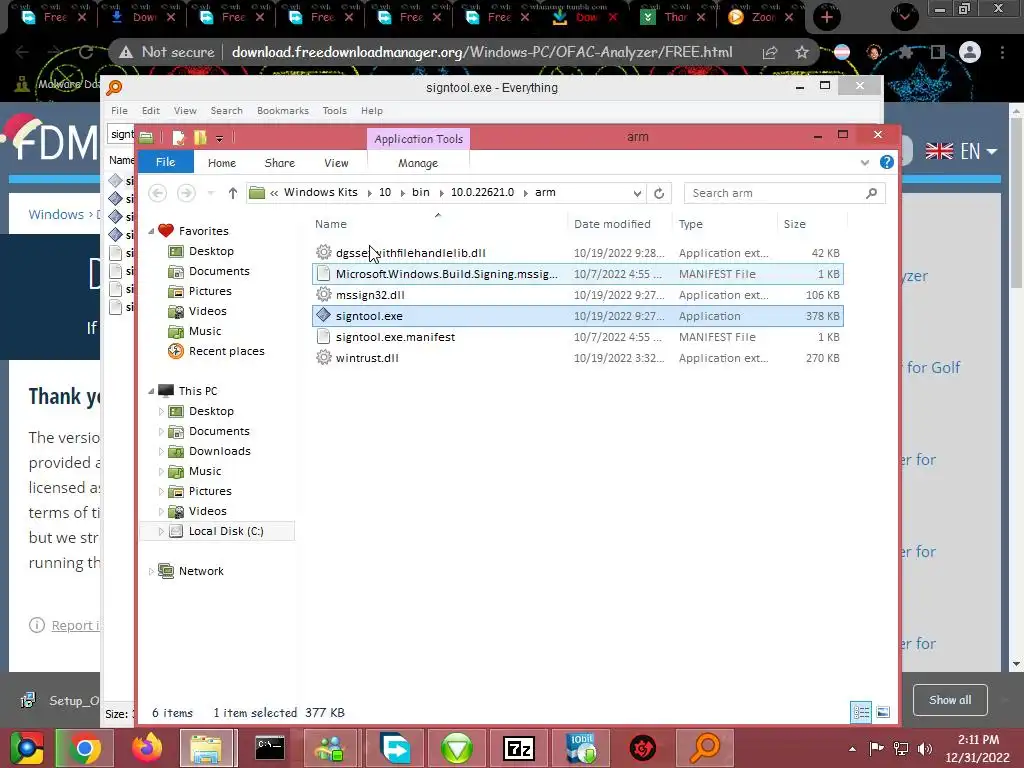
Task: Switch to Details view icon in status bar
Action: [861, 712]
